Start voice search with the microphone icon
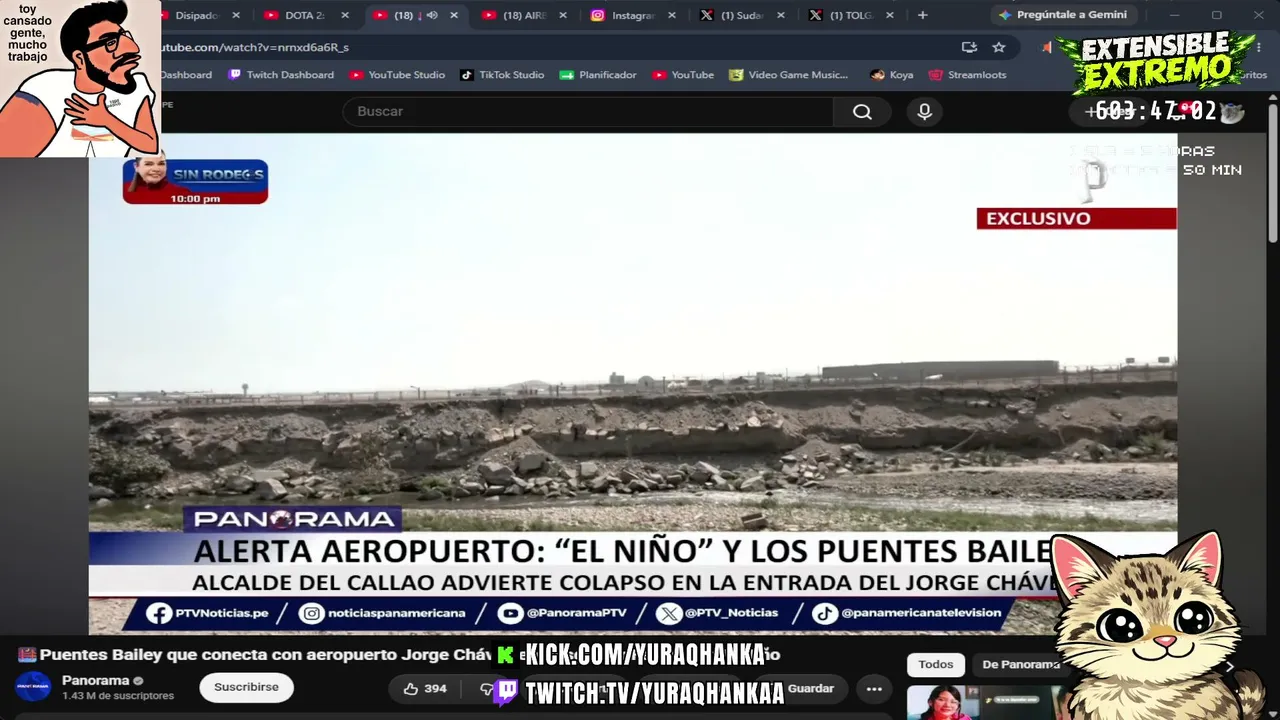This screenshot has height=720, width=1280. 924,112
